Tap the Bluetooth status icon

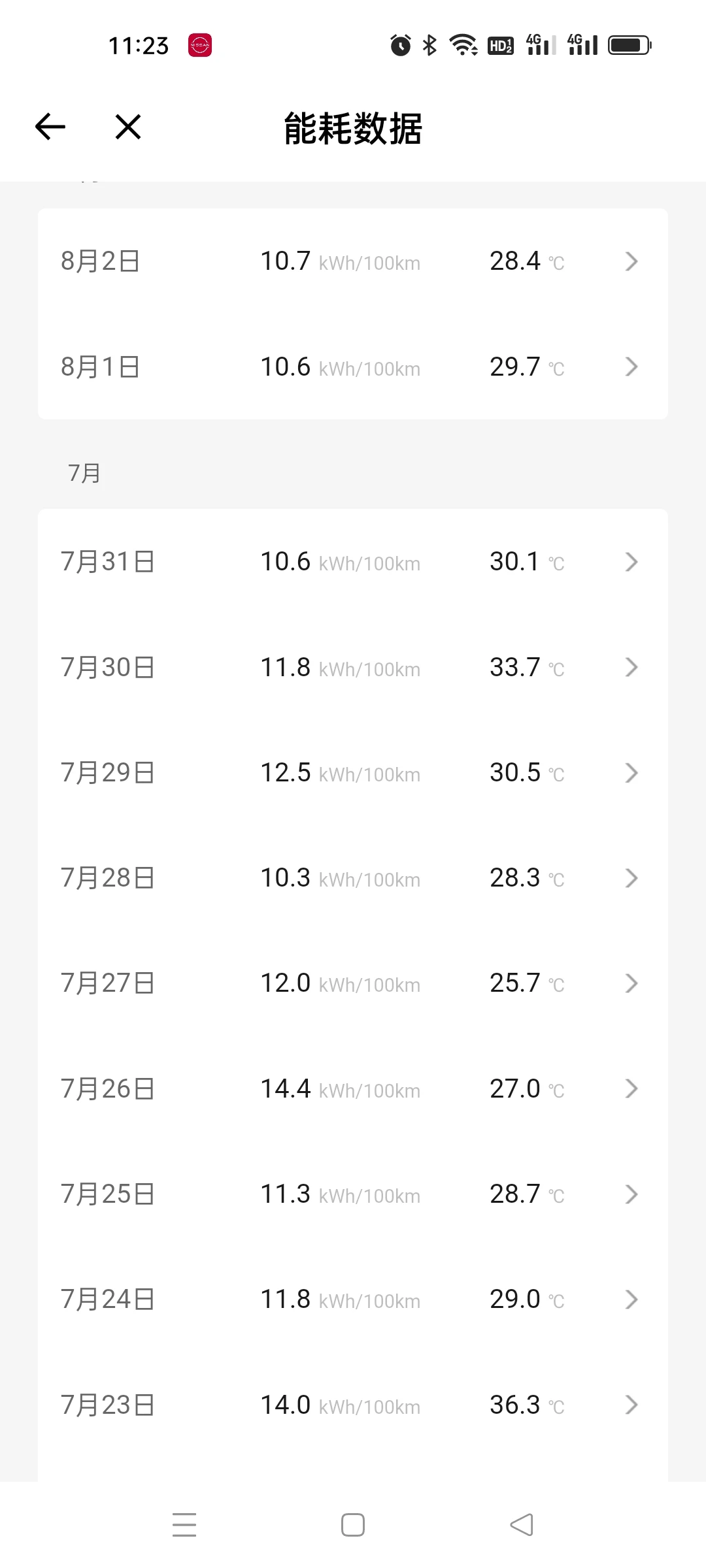(x=429, y=45)
